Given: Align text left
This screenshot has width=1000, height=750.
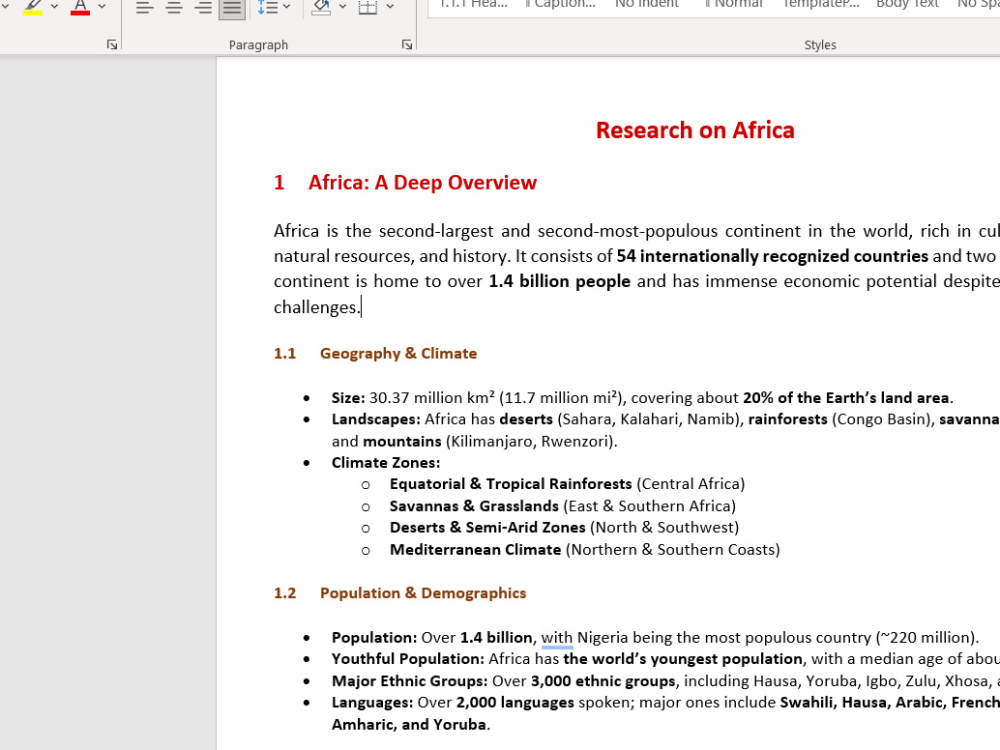Looking at the screenshot, I should coord(145,7).
